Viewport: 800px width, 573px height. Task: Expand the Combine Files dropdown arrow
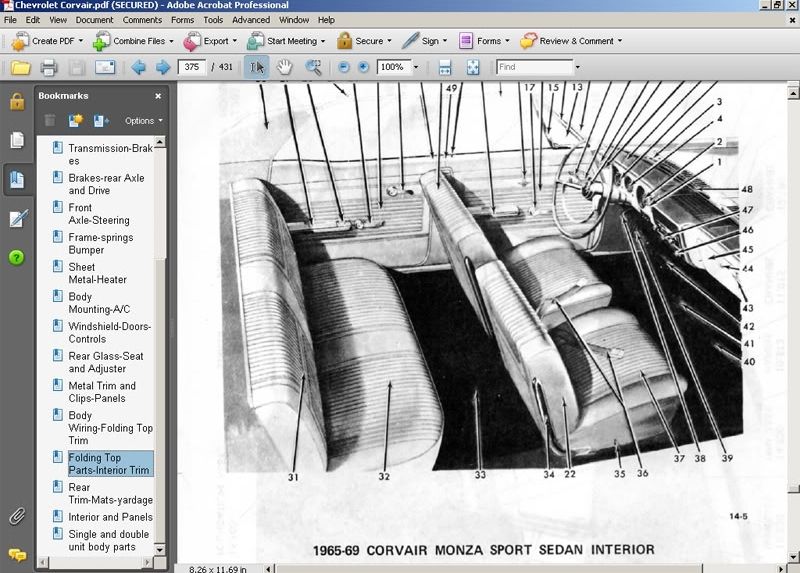(171, 41)
